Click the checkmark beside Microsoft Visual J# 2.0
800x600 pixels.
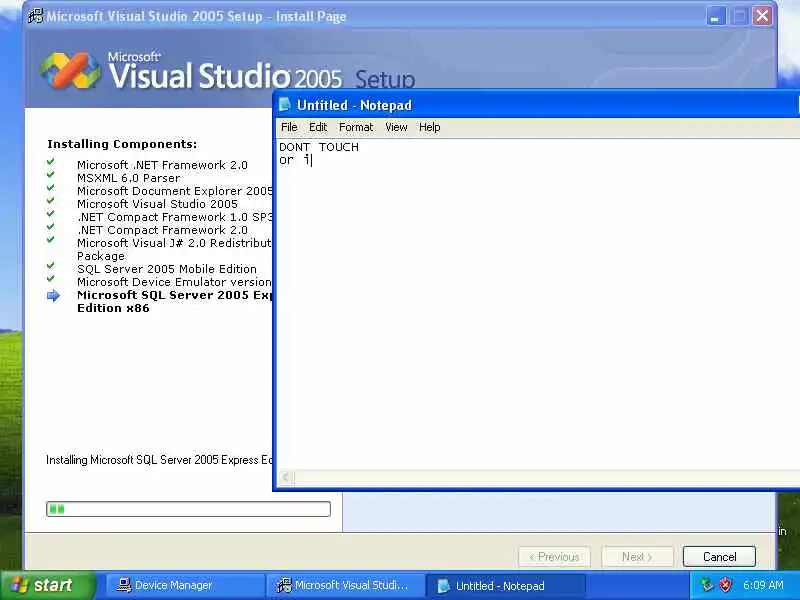(51, 240)
